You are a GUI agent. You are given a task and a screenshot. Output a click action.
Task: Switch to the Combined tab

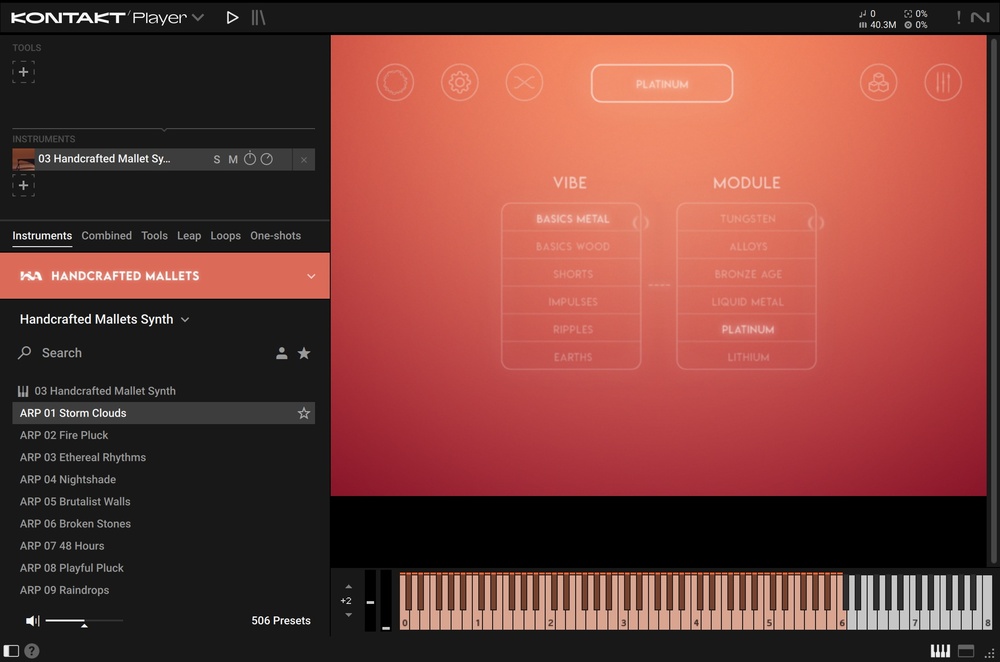tap(107, 235)
